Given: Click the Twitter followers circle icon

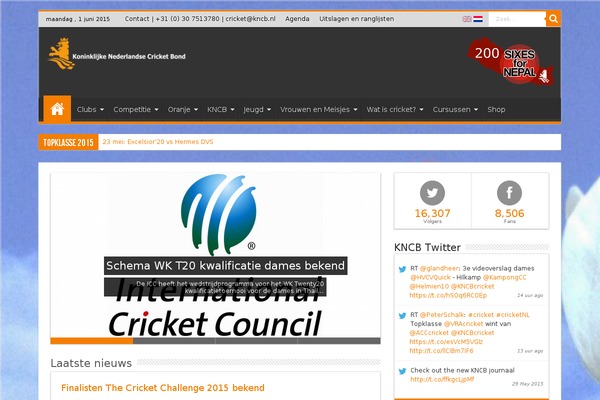Looking at the screenshot, I should coord(432,193).
